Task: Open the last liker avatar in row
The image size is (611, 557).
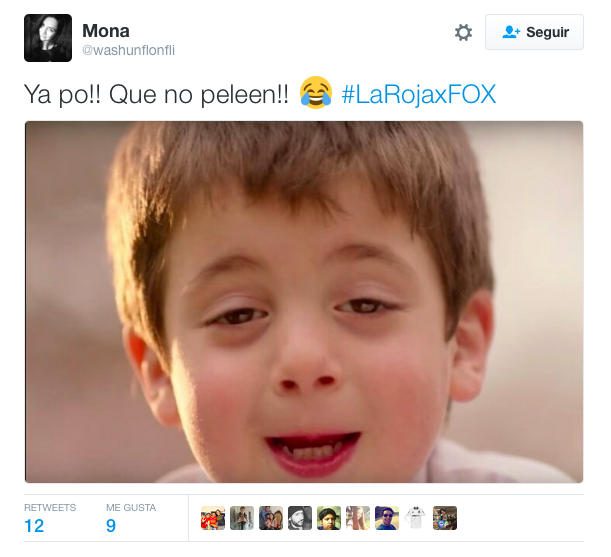Action: click(445, 518)
